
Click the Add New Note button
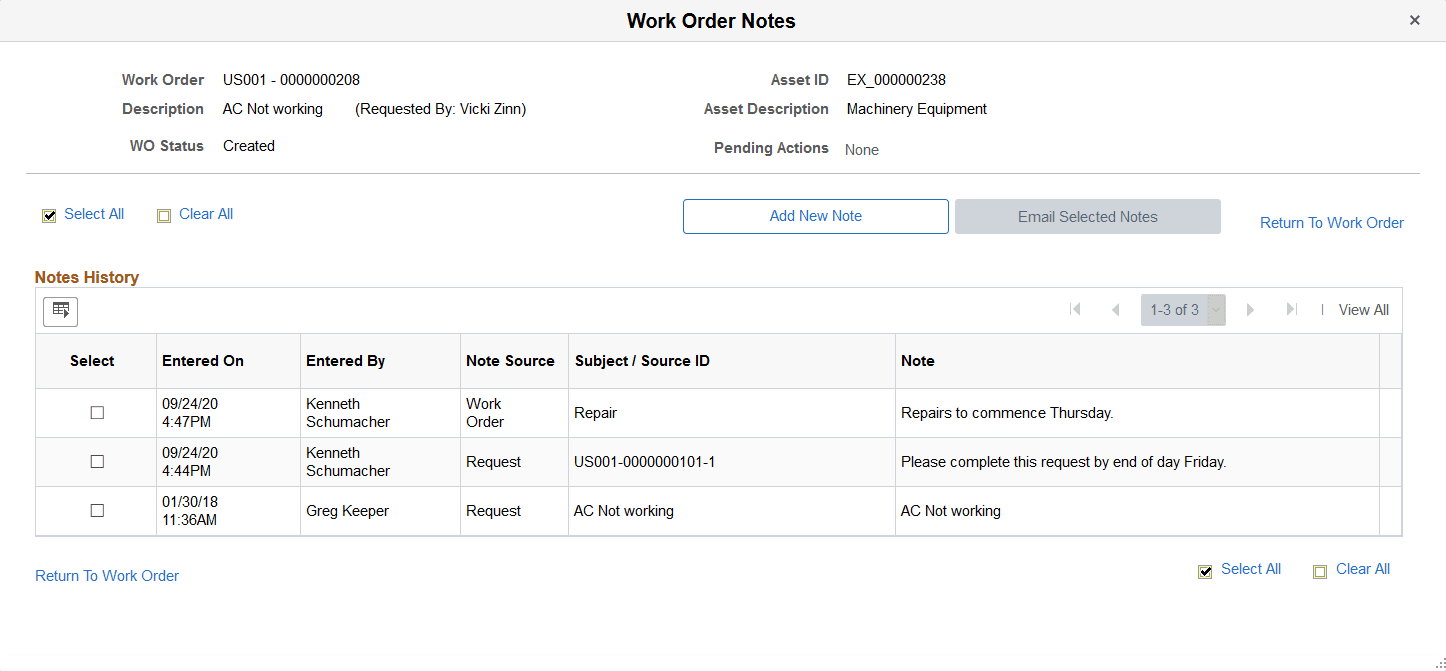815,216
